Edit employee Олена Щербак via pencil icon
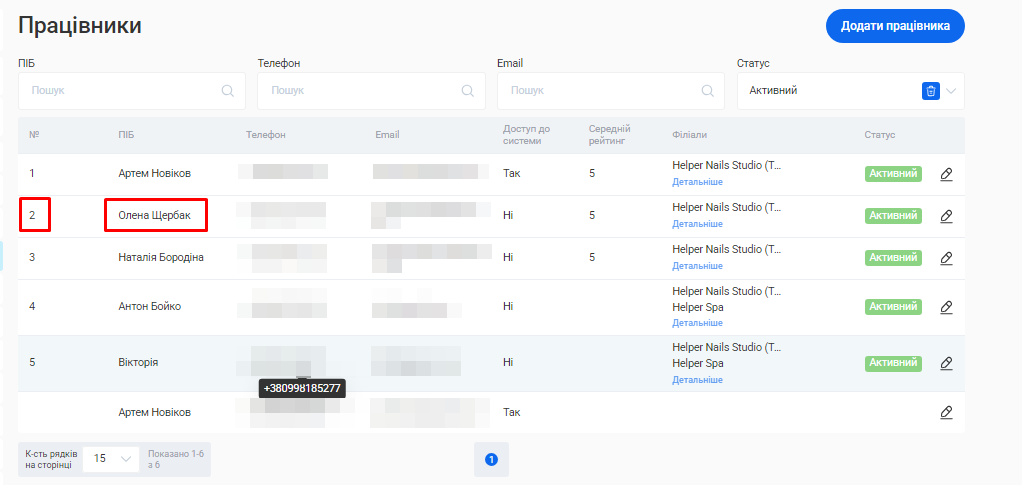1022x485 pixels. pos(946,216)
